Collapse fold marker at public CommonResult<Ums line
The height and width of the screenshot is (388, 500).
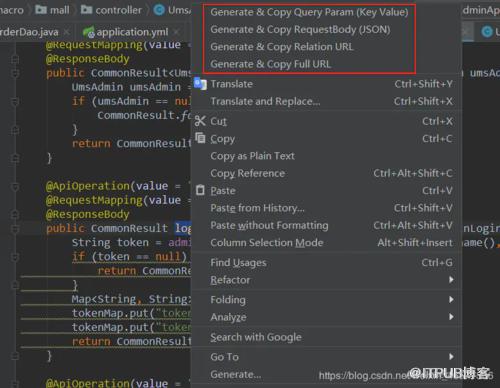click(15, 73)
